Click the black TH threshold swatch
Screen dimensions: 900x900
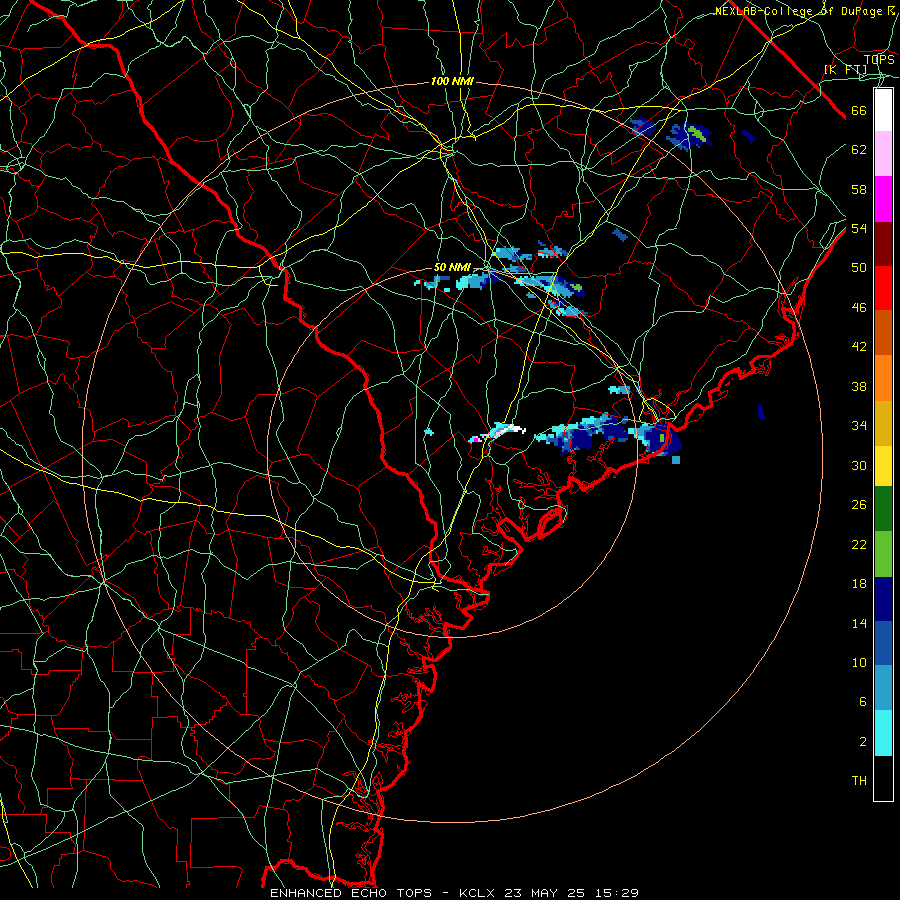point(883,778)
